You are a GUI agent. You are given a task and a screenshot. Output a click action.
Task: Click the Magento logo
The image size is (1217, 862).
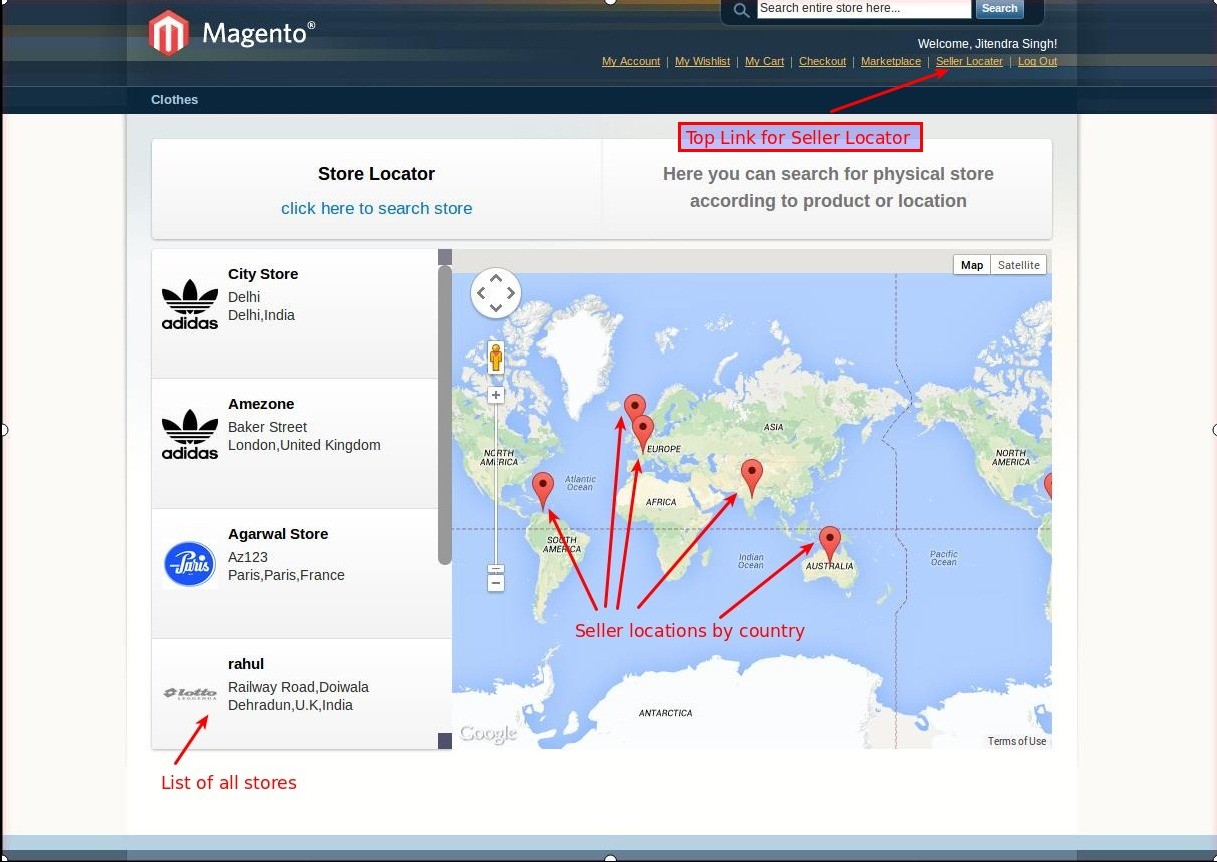click(x=232, y=33)
